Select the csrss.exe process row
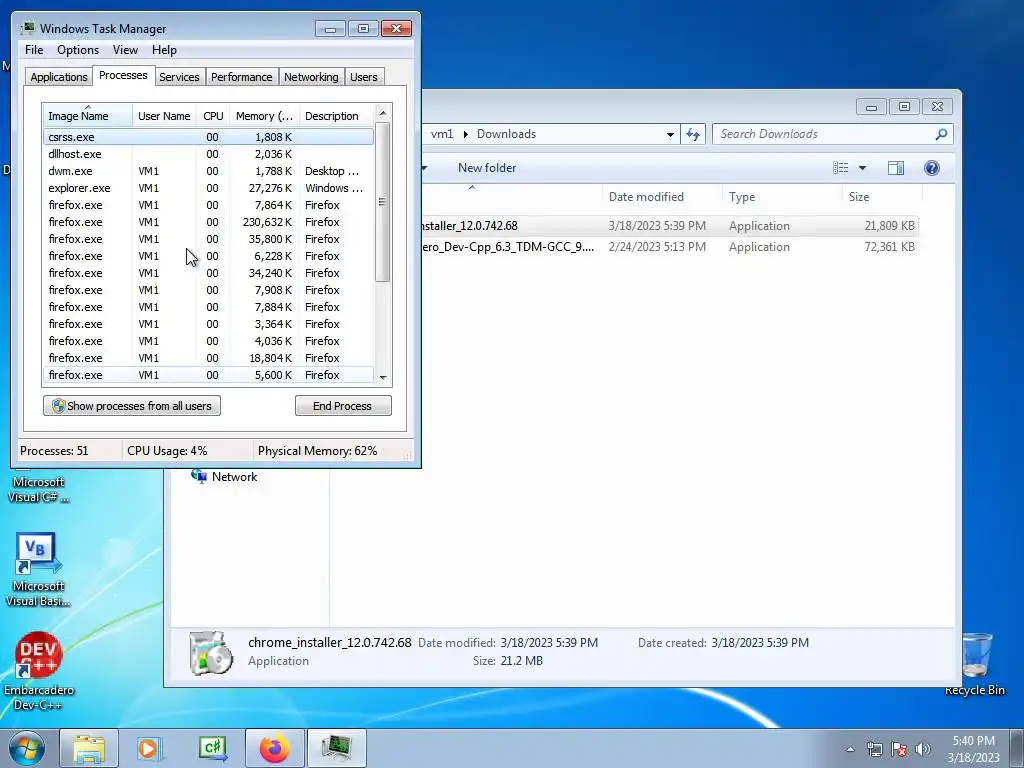This screenshot has width=1024, height=768. click(208, 137)
